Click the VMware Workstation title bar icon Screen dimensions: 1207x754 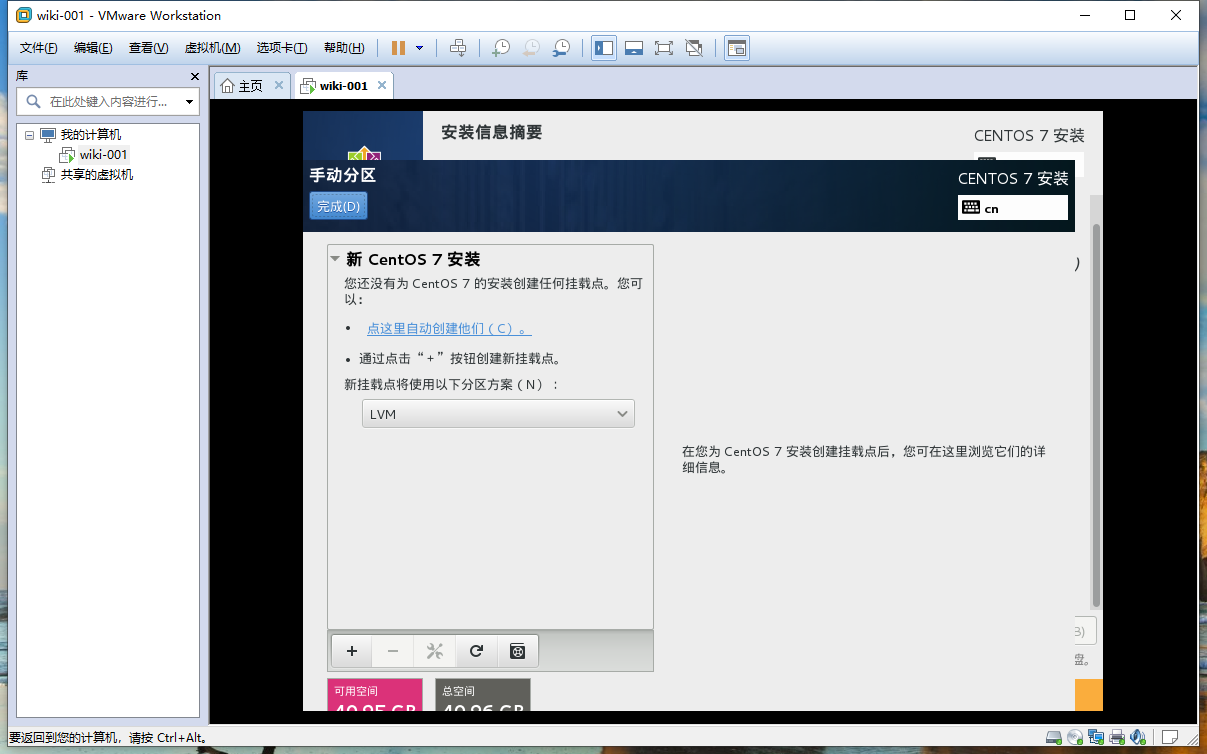coord(24,15)
